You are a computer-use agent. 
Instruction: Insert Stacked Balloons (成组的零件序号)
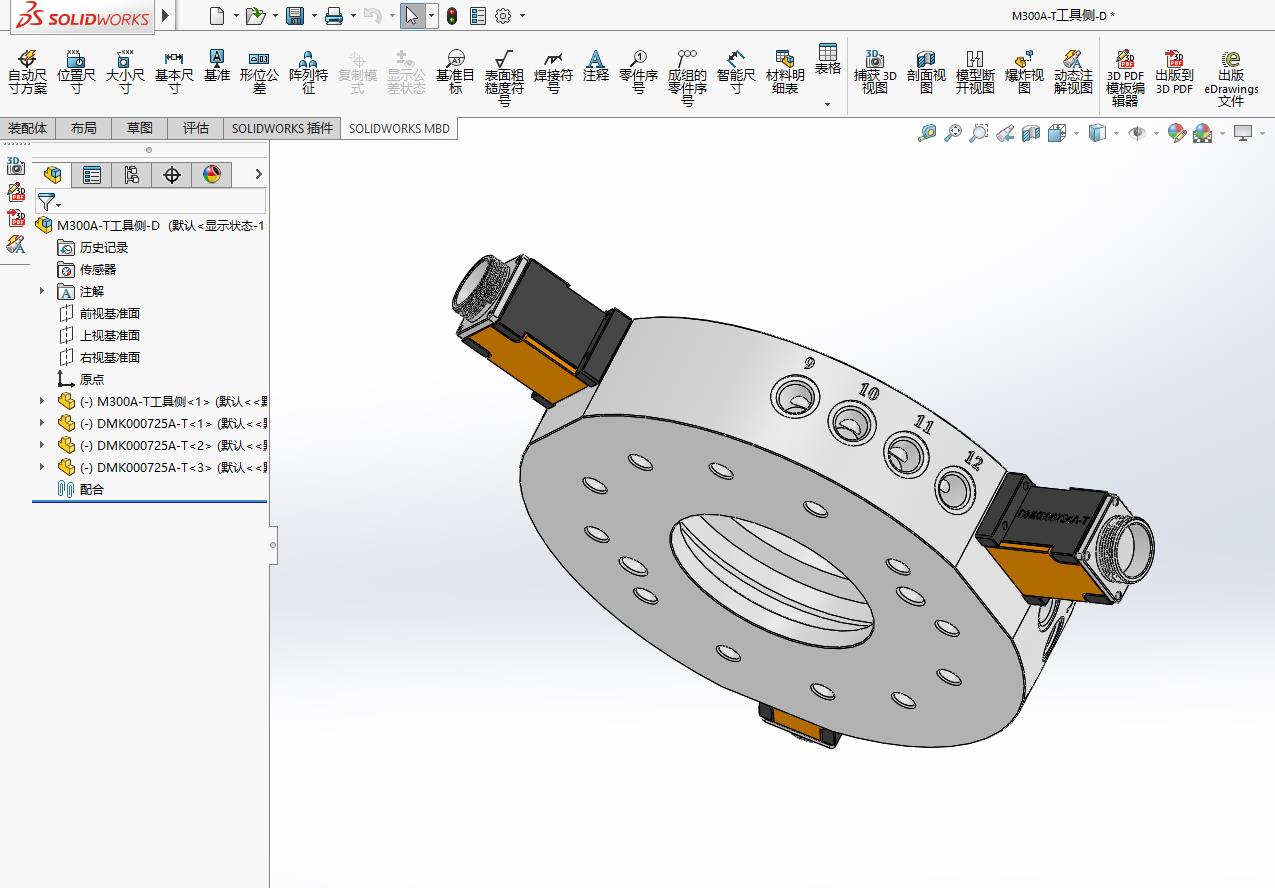coord(687,79)
